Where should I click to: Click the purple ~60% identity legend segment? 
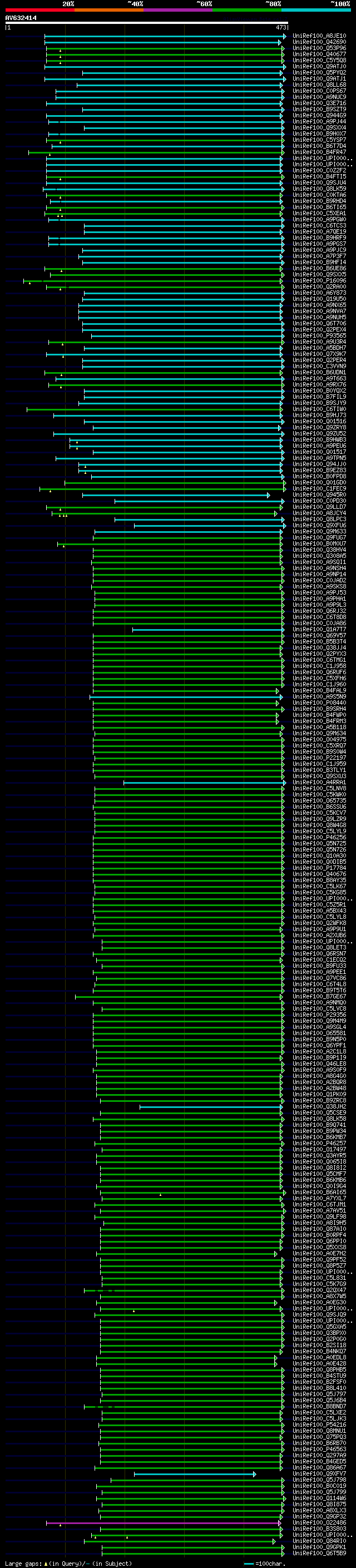coord(177,10)
